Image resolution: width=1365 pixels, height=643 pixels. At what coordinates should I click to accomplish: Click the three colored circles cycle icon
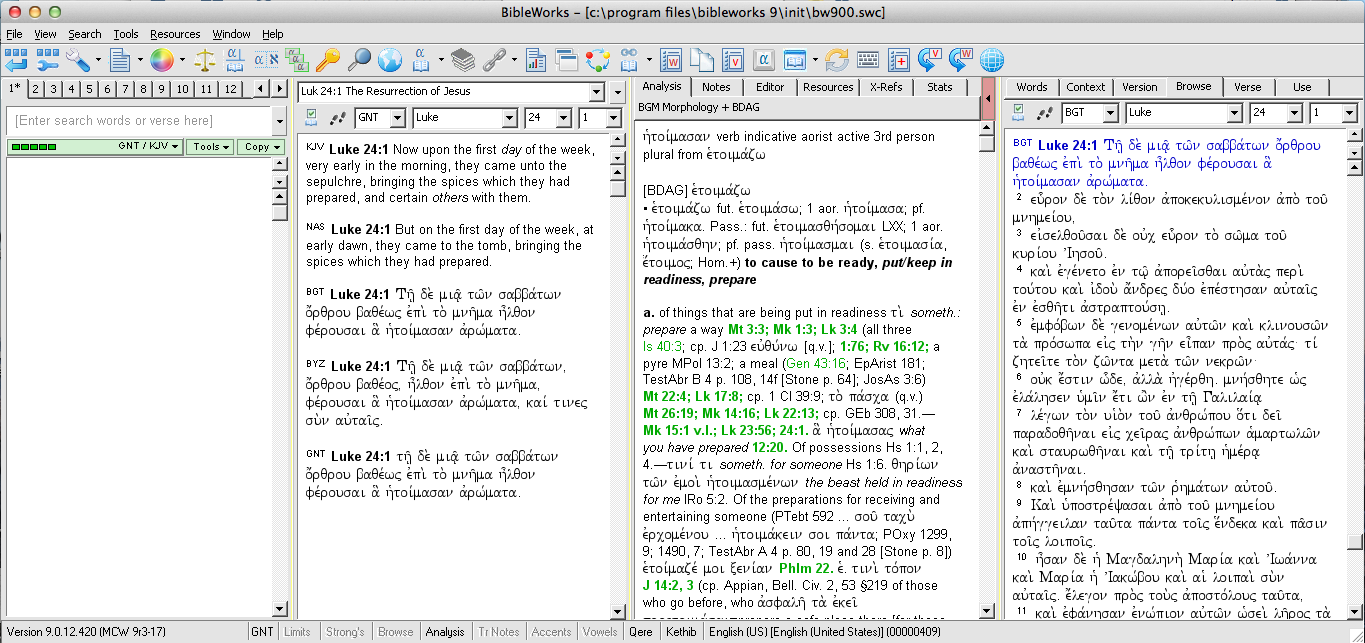pyautogui.click(x=598, y=60)
